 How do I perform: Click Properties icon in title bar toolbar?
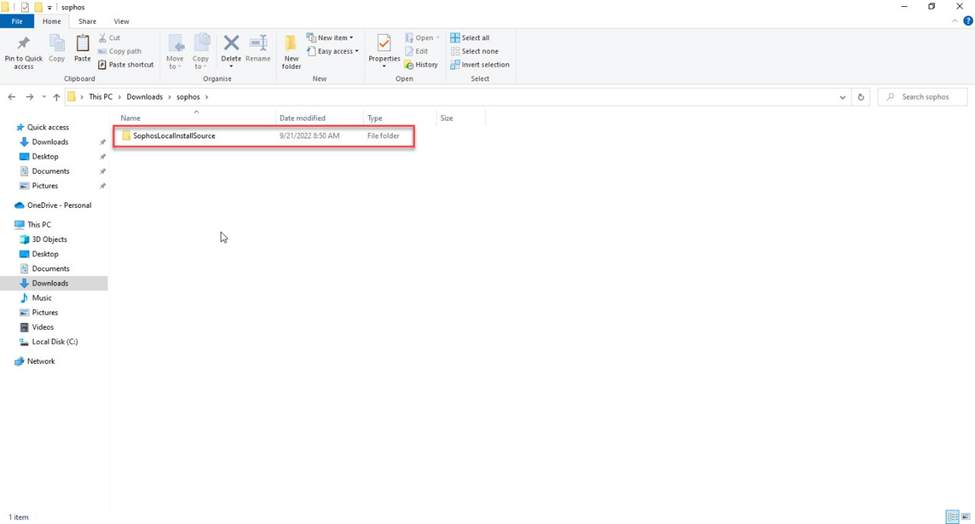coord(25,7)
